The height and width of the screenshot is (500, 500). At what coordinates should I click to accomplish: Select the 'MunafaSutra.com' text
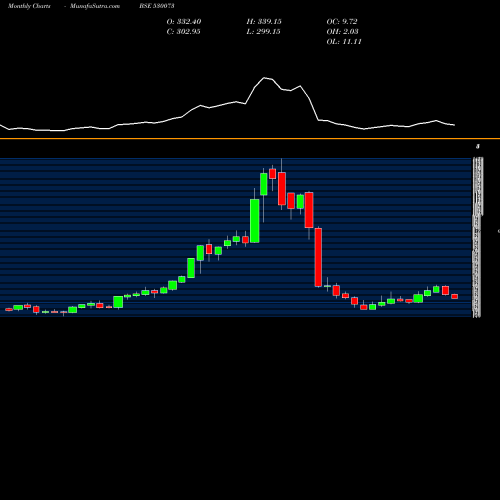(x=95, y=6)
